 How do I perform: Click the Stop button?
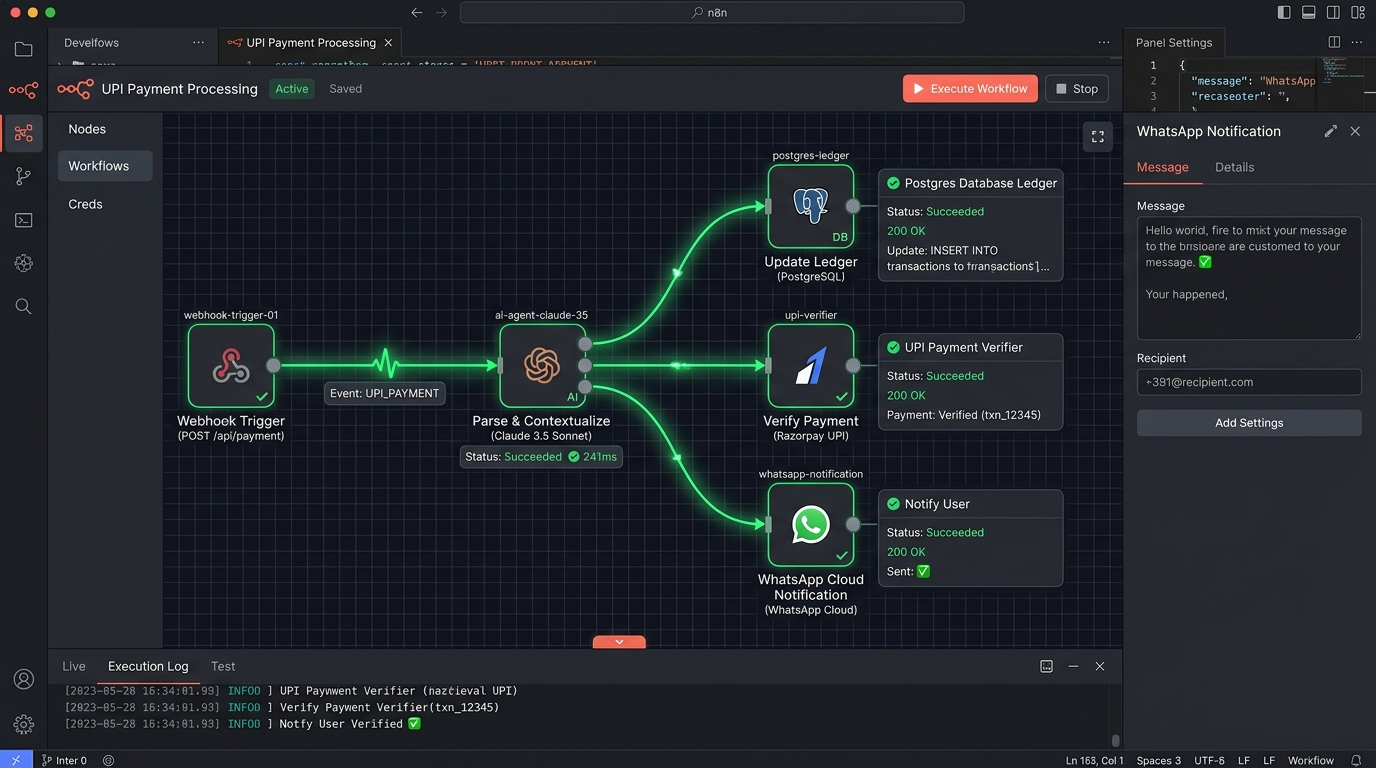pos(1077,89)
